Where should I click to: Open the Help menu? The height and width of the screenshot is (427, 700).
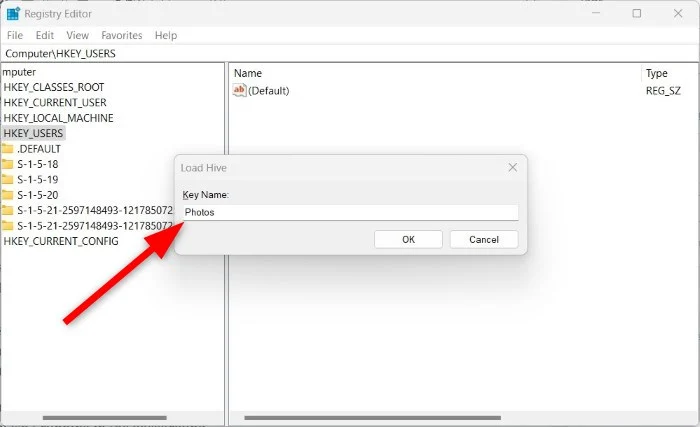(x=166, y=35)
